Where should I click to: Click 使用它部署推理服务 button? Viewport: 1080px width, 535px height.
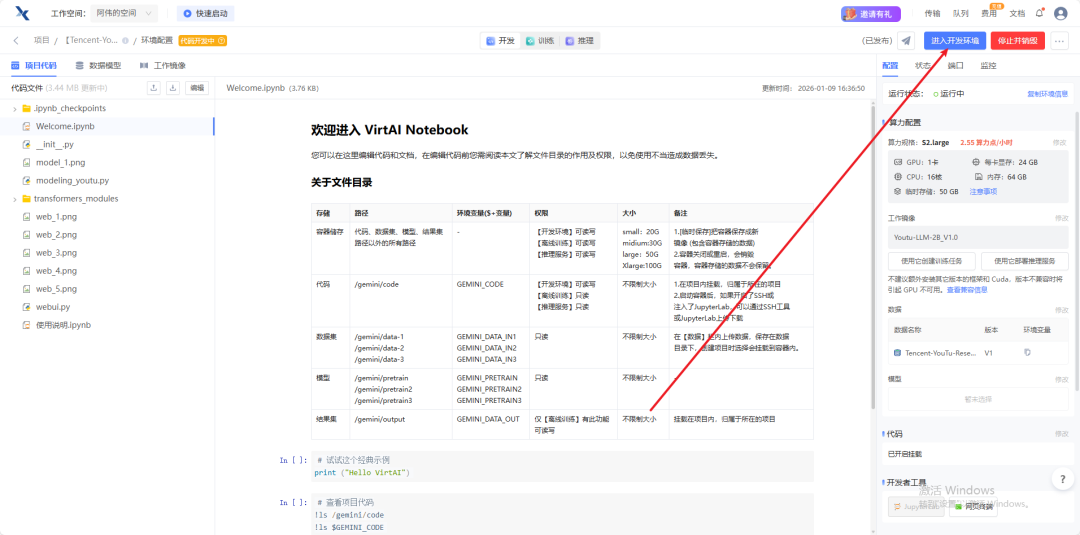tap(1025, 261)
